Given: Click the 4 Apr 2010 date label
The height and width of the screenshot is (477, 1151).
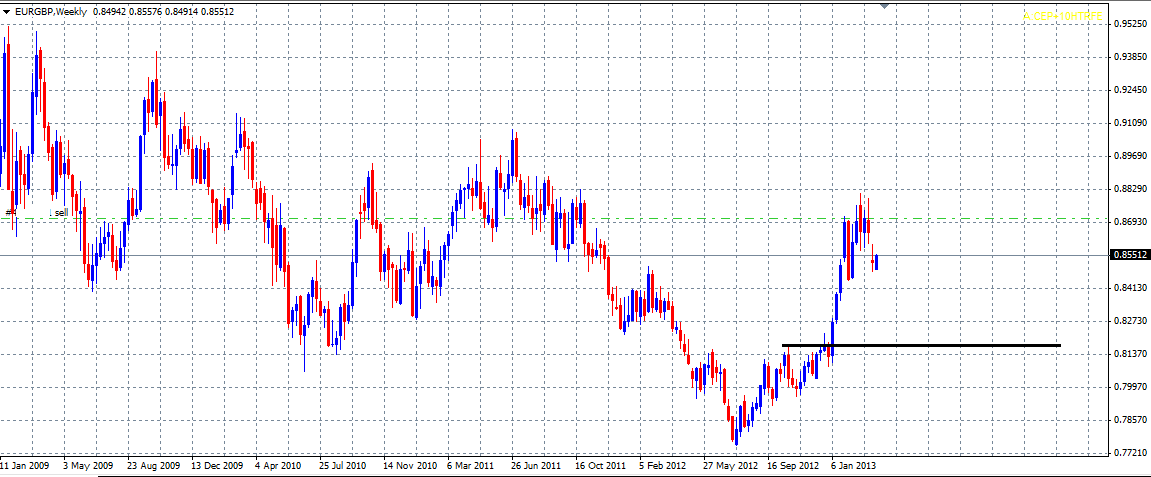Looking at the screenshot, I should pos(278,466).
